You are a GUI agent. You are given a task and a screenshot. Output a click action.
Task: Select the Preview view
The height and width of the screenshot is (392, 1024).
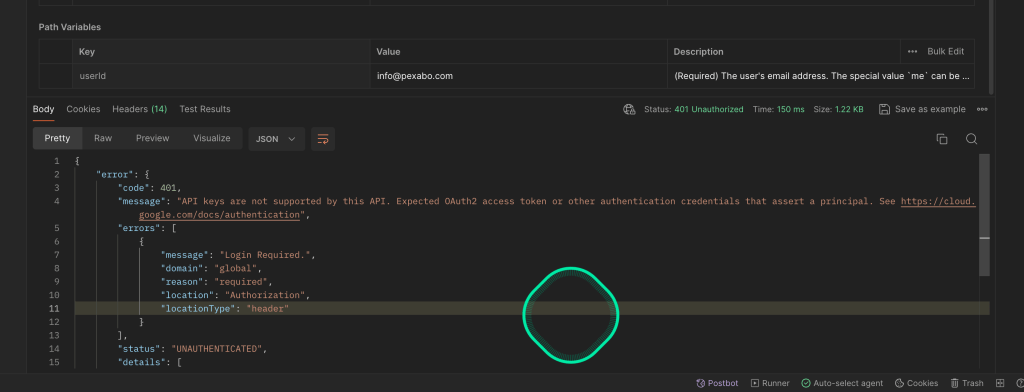pyautogui.click(x=153, y=139)
